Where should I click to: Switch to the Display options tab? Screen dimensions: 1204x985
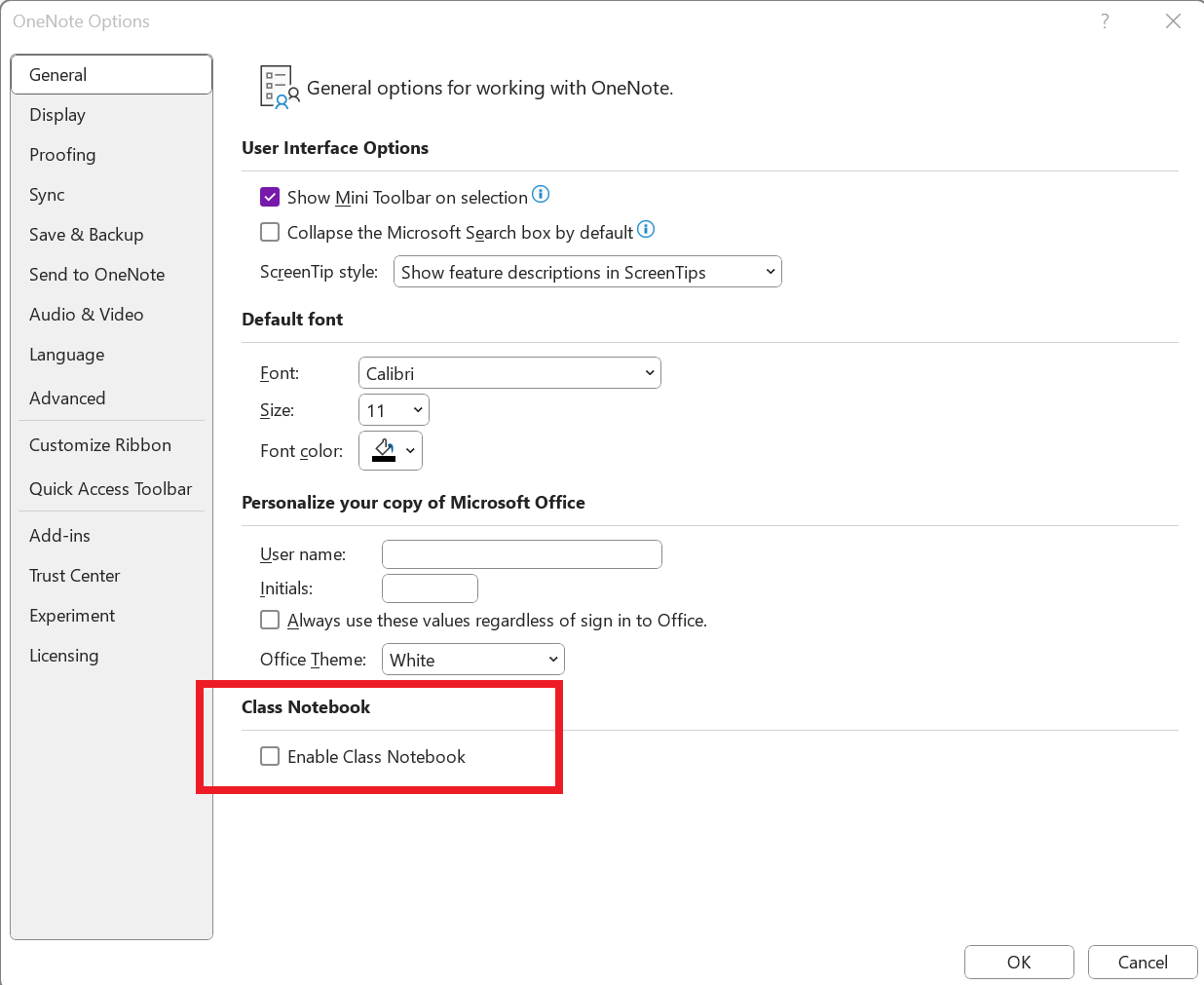[57, 114]
